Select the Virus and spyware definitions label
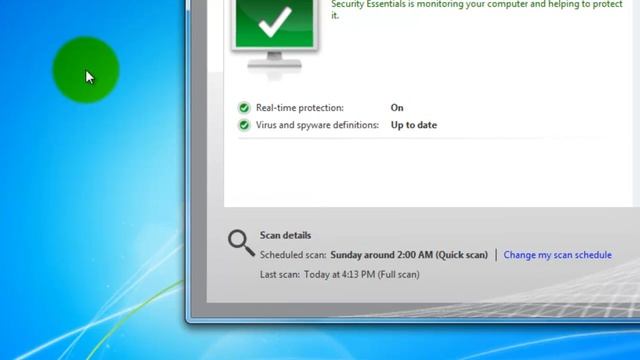This screenshot has height=360, width=640. pyautogui.click(x=318, y=125)
